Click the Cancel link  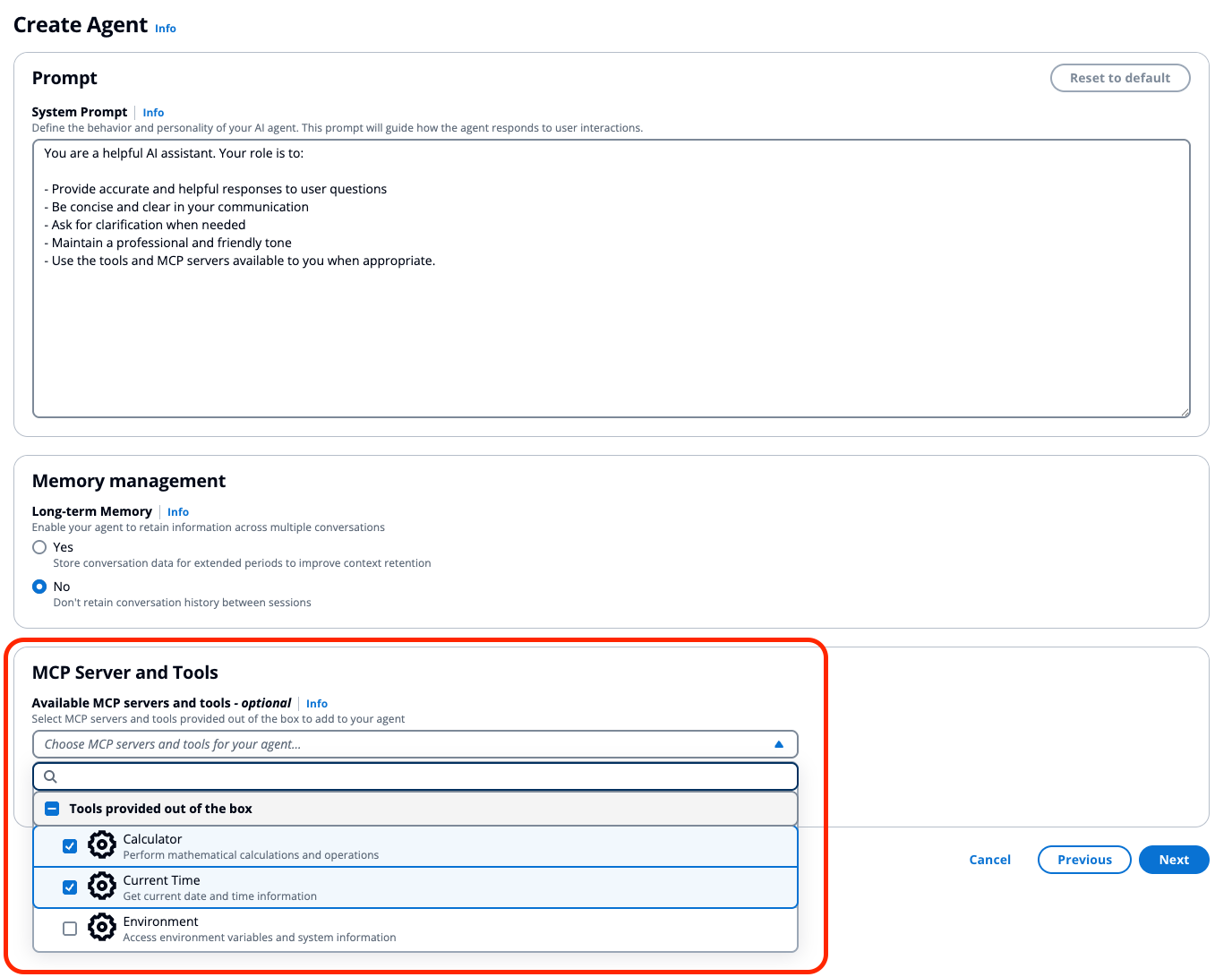pyautogui.click(x=989, y=860)
